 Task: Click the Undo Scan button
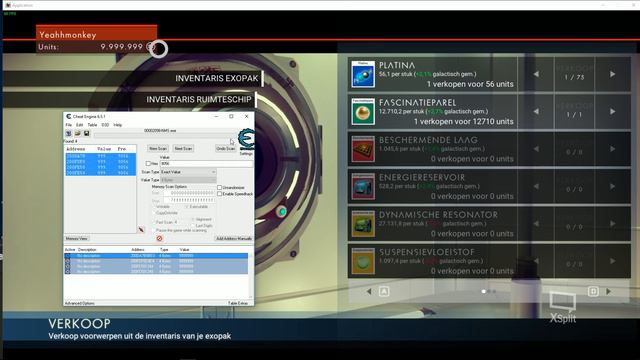[x=226, y=149]
